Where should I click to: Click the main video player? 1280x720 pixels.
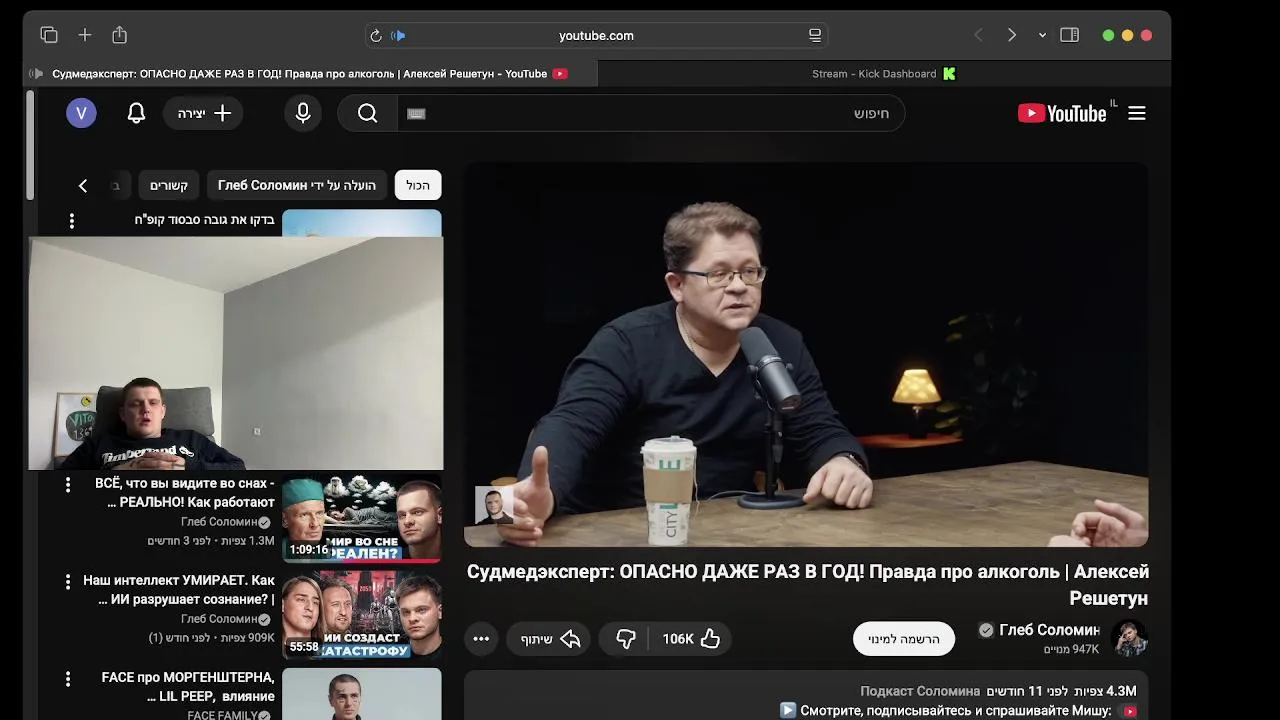pos(806,355)
